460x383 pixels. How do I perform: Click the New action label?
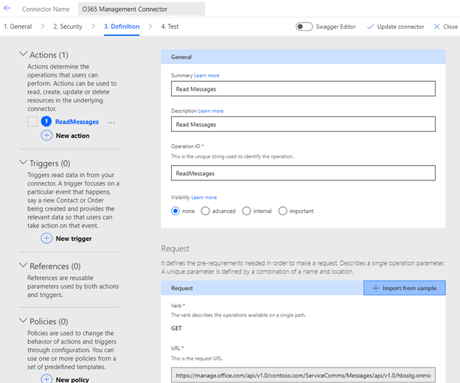(x=73, y=136)
